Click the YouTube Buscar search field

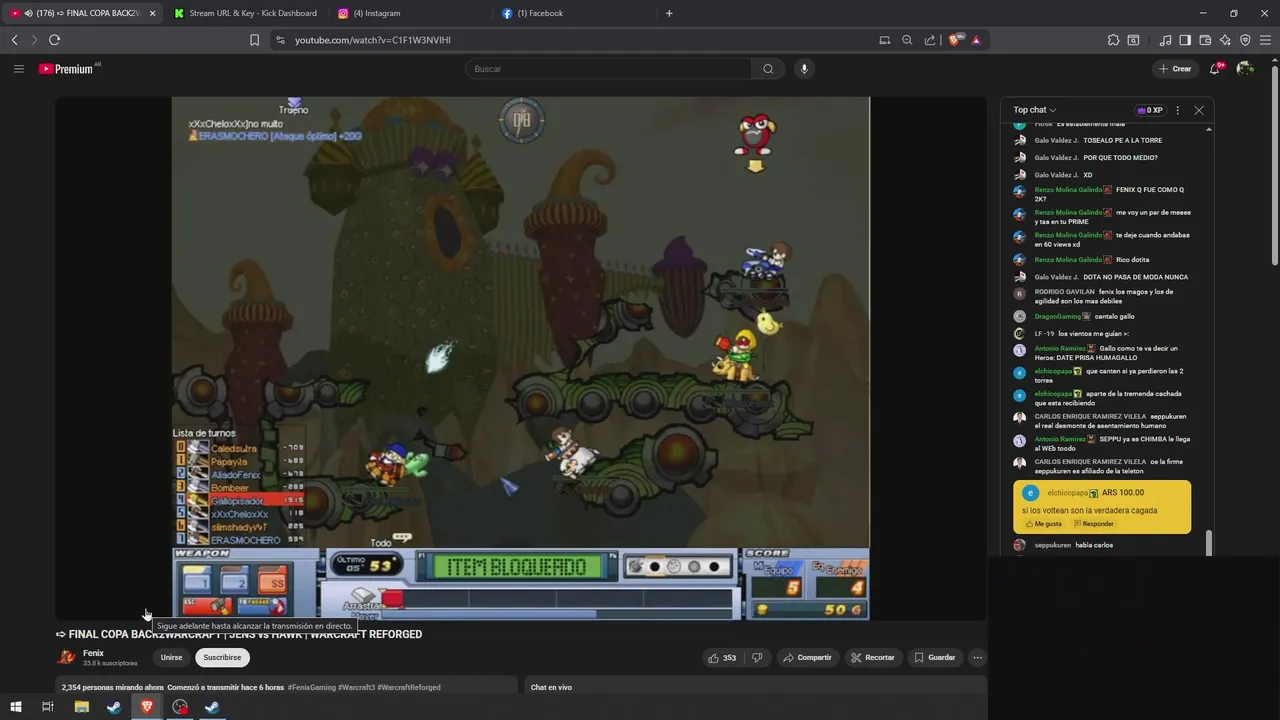click(608, 69)
